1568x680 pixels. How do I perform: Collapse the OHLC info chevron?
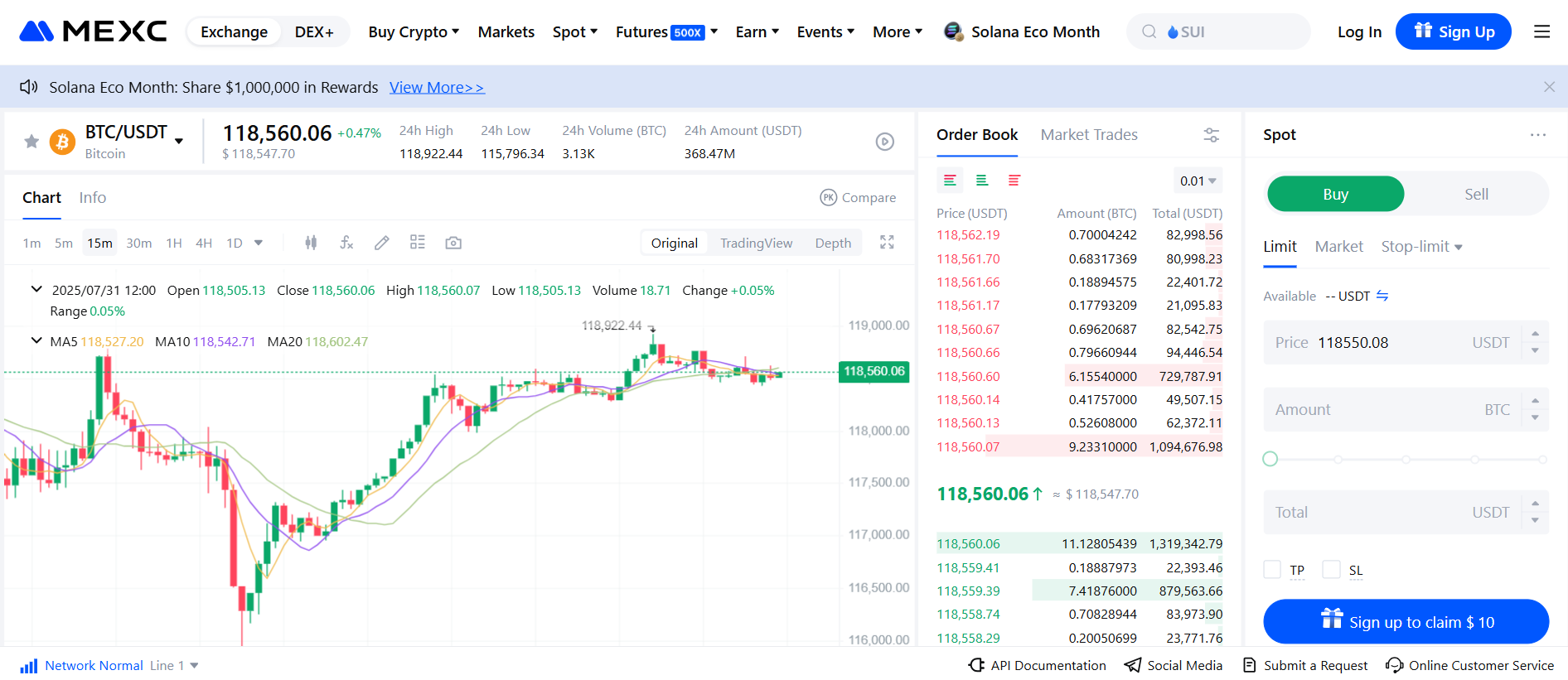tap(36, 289)
